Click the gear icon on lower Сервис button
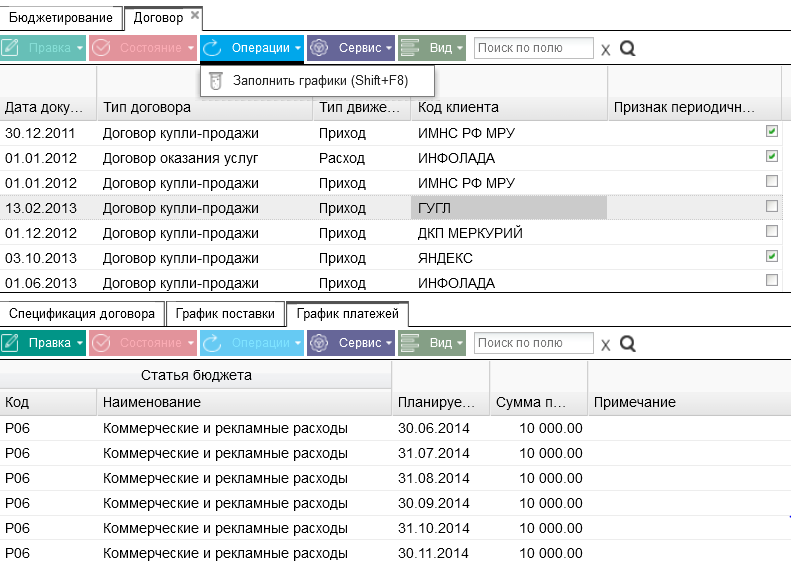The height and width of the screenshot is (563, 791). (x=319, y=343)
